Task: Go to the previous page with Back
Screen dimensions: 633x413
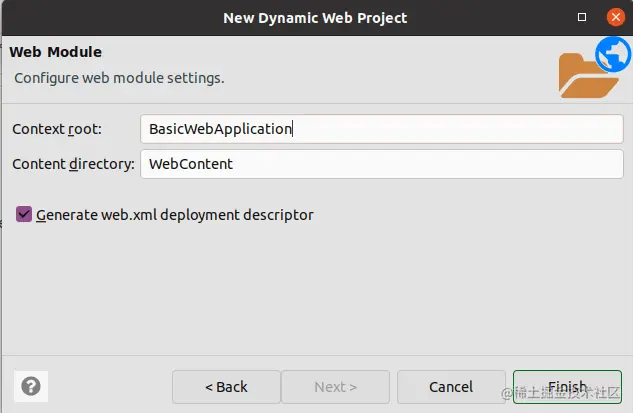Action: 226,387
